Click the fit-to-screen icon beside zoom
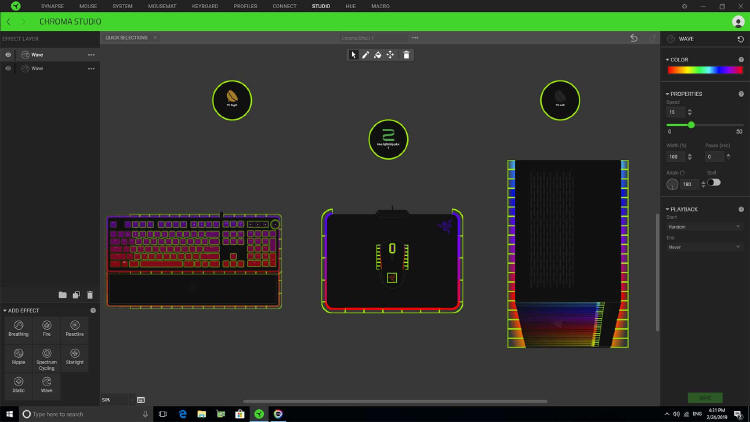This screenshot has width=750, height=422. click(141, 400)
